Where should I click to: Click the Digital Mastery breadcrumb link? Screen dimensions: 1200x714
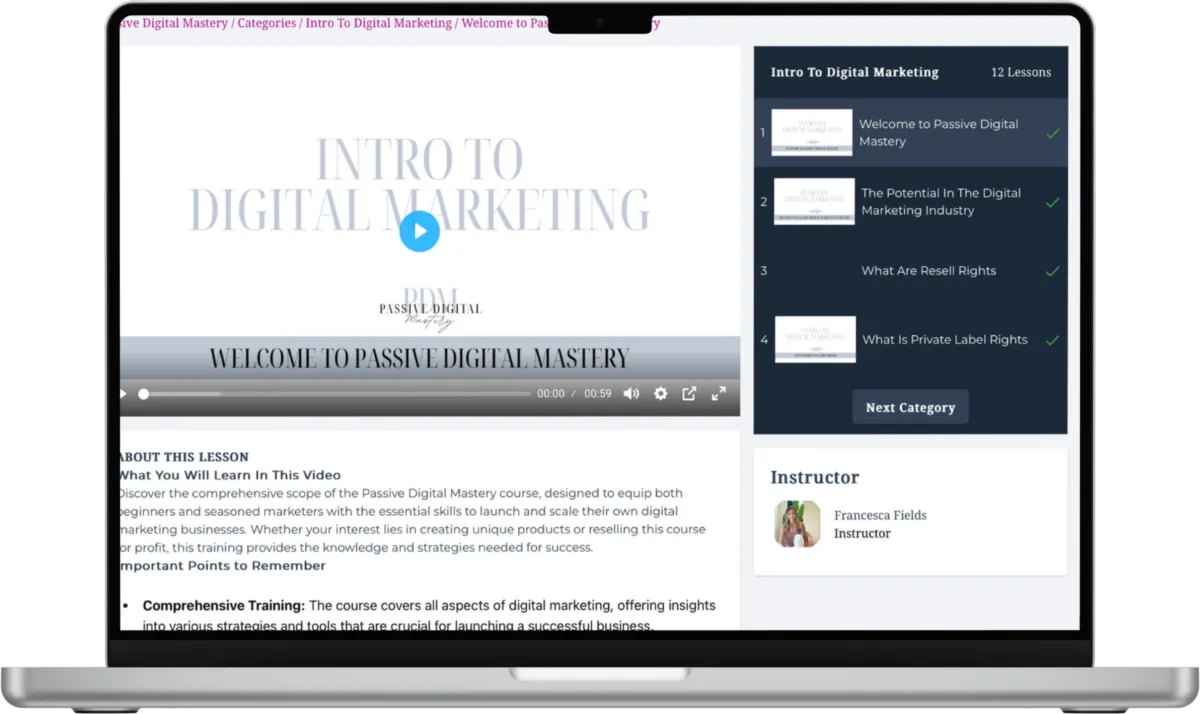click(174, 23)
